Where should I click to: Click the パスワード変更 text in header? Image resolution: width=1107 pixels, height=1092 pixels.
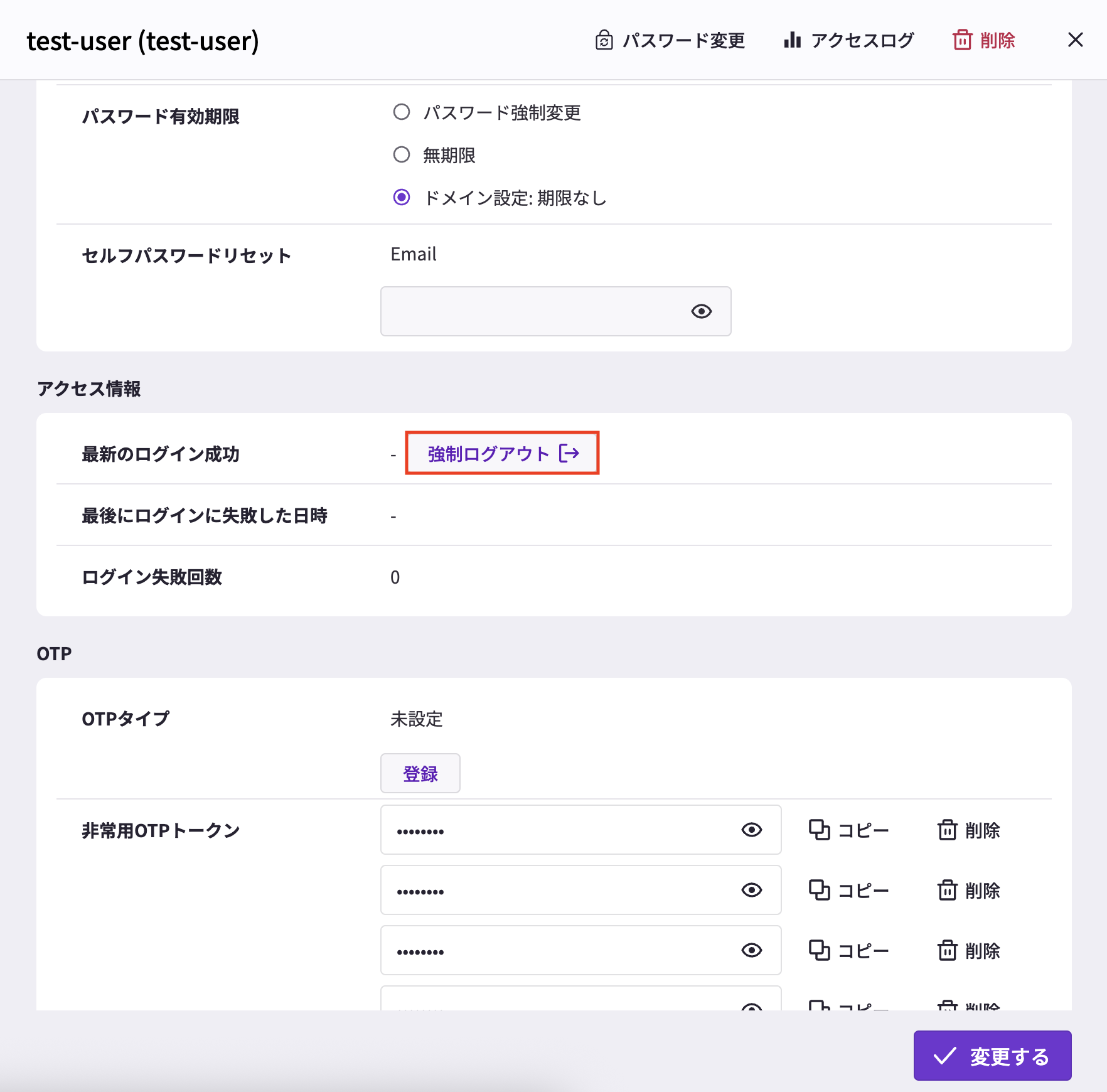tap(683, 40)
